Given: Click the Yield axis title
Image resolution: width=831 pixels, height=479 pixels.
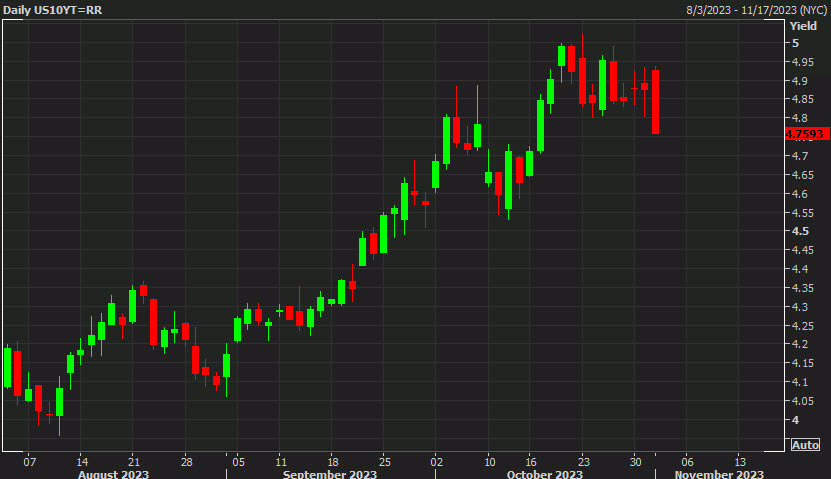Looking at the screenshot, I should pyautogui.click(x=803, y=26).
